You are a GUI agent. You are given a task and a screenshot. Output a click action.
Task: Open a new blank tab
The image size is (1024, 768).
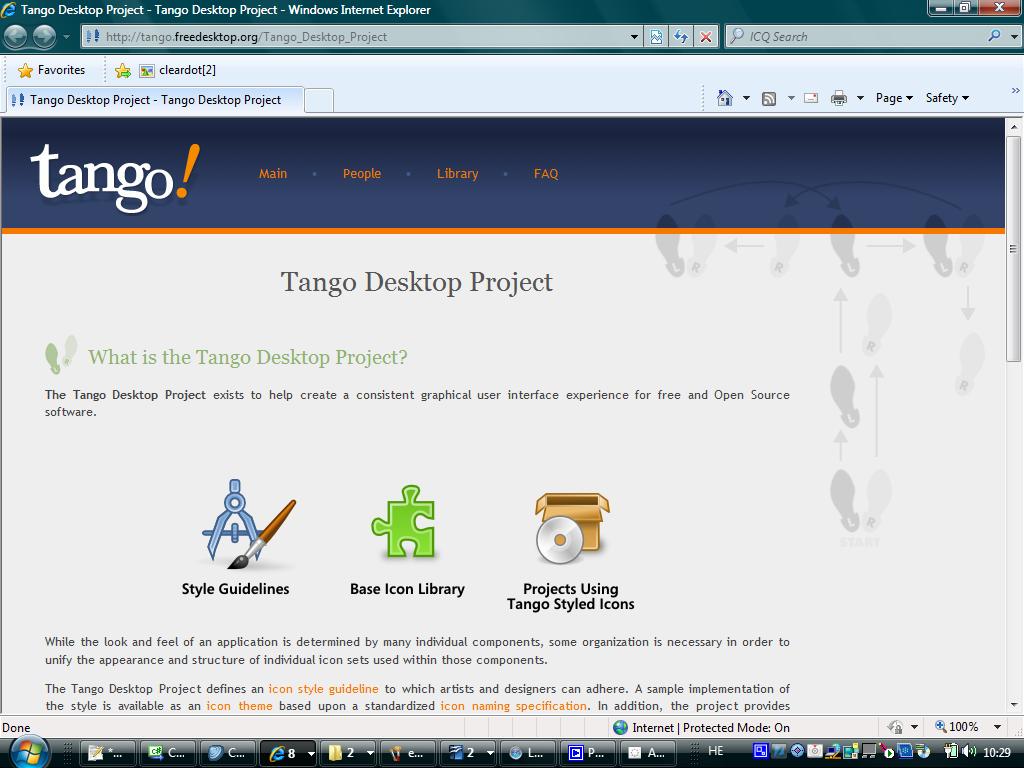[319, 101]
